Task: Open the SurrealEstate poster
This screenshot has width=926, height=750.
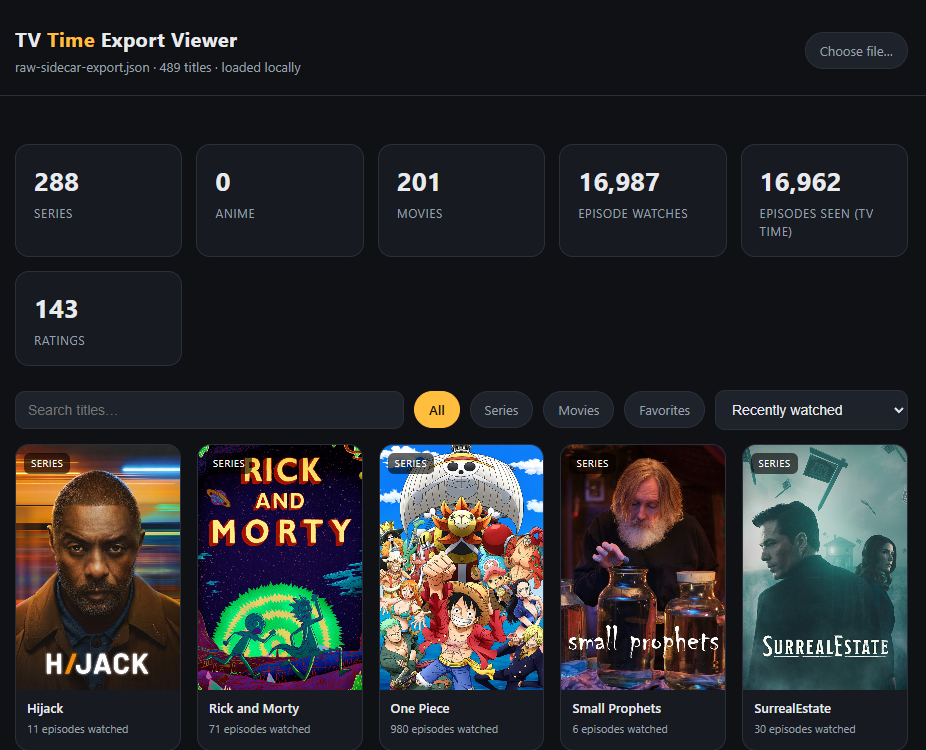Action: (x=825, y=568)
